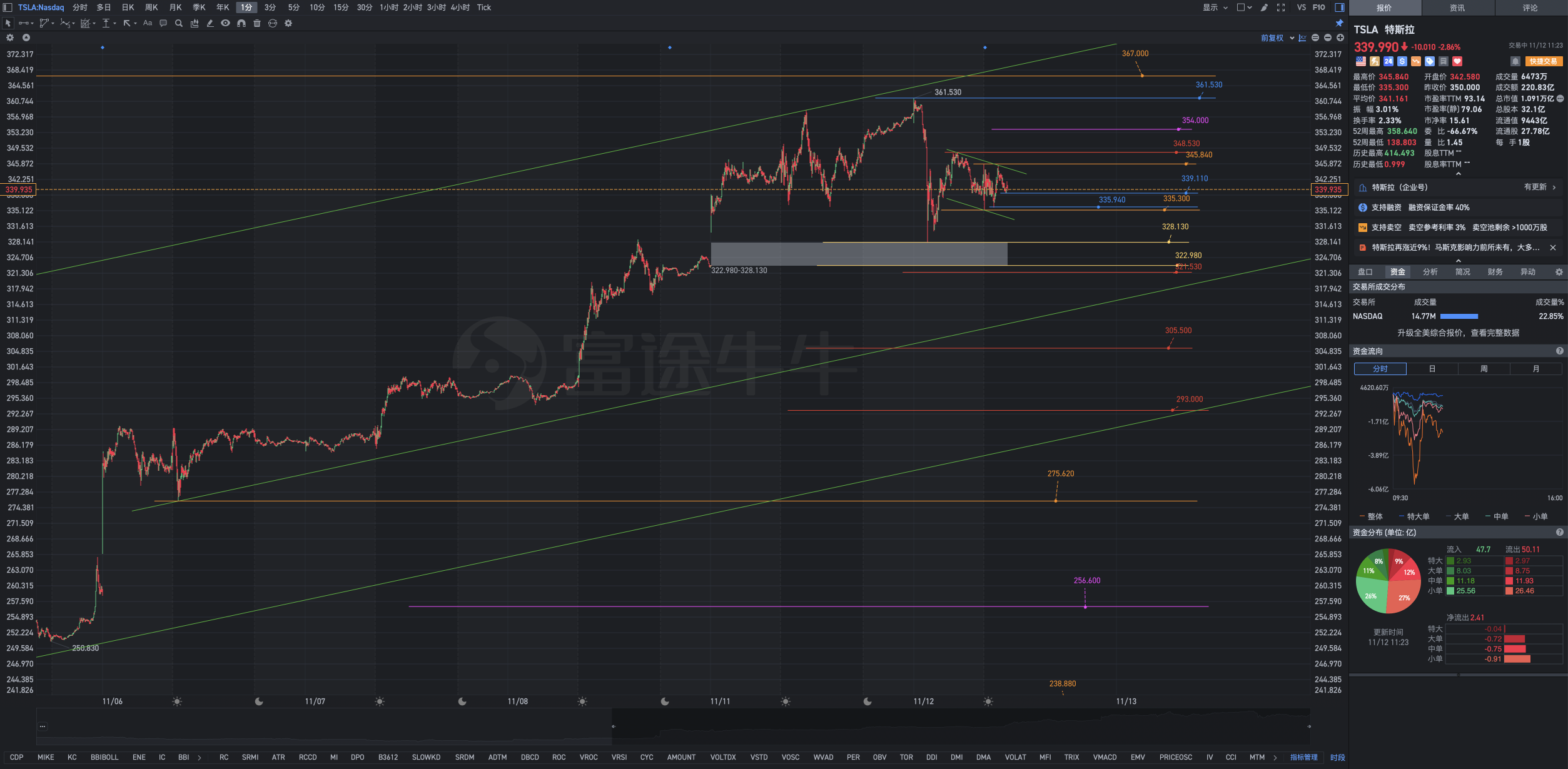Click the paintbrush icon in top bar

pos(1264,8)
